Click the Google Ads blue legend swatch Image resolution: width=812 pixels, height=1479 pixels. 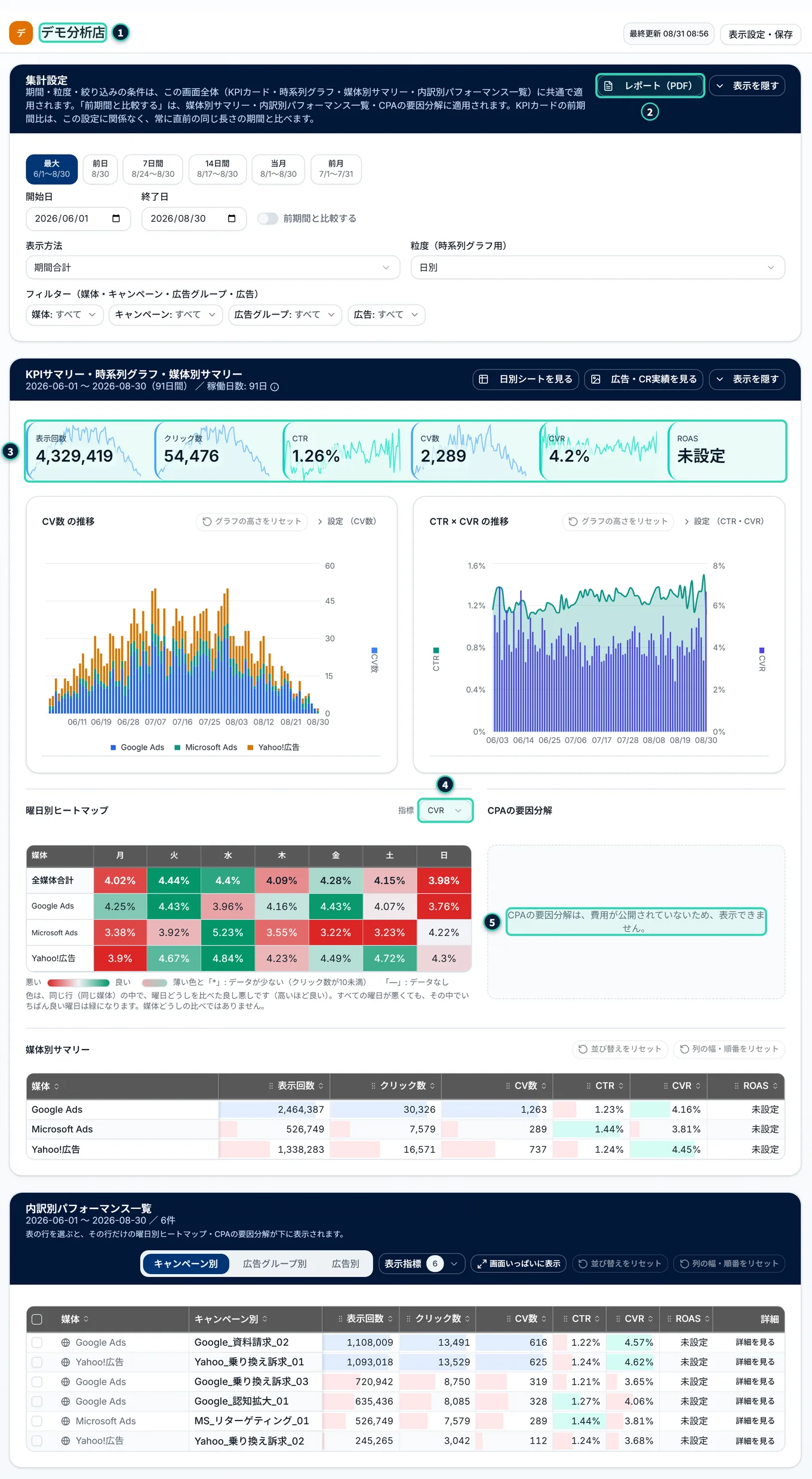(113, 747)
